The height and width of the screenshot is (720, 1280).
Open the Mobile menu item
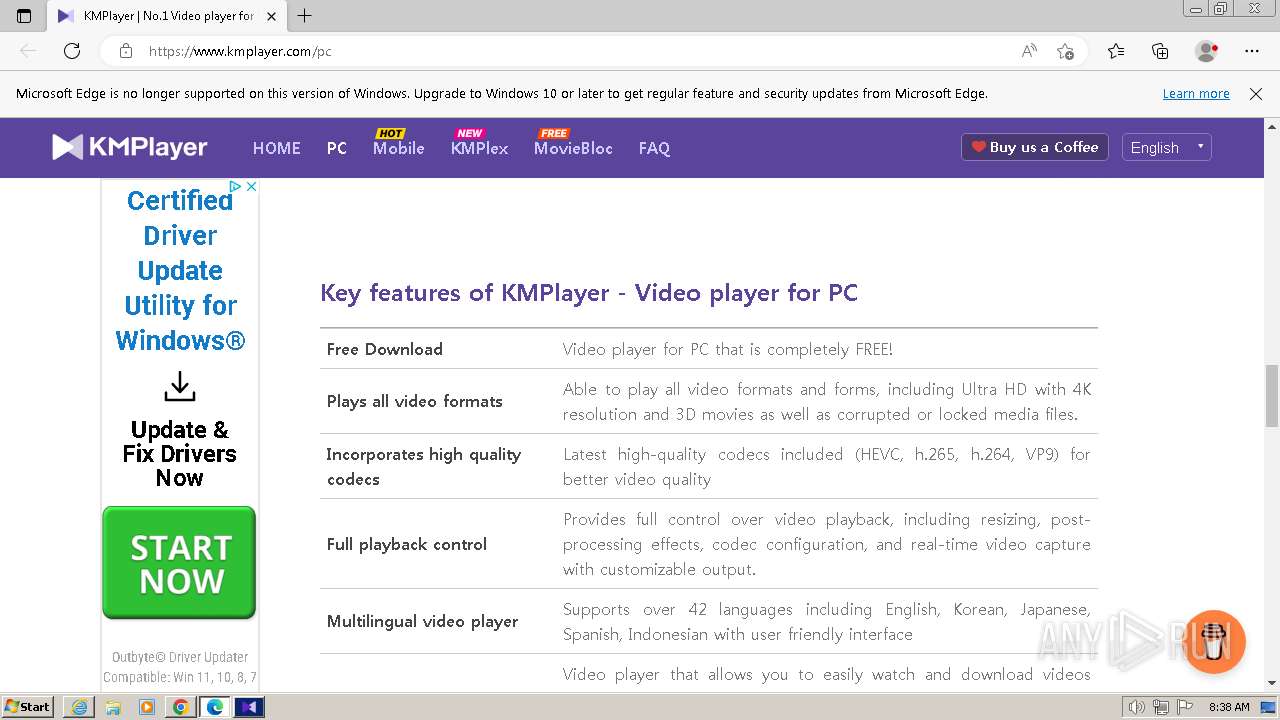[399, 148]
